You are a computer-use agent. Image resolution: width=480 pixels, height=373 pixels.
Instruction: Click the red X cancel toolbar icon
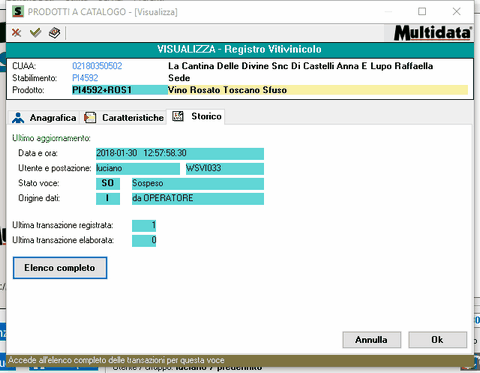16,33
